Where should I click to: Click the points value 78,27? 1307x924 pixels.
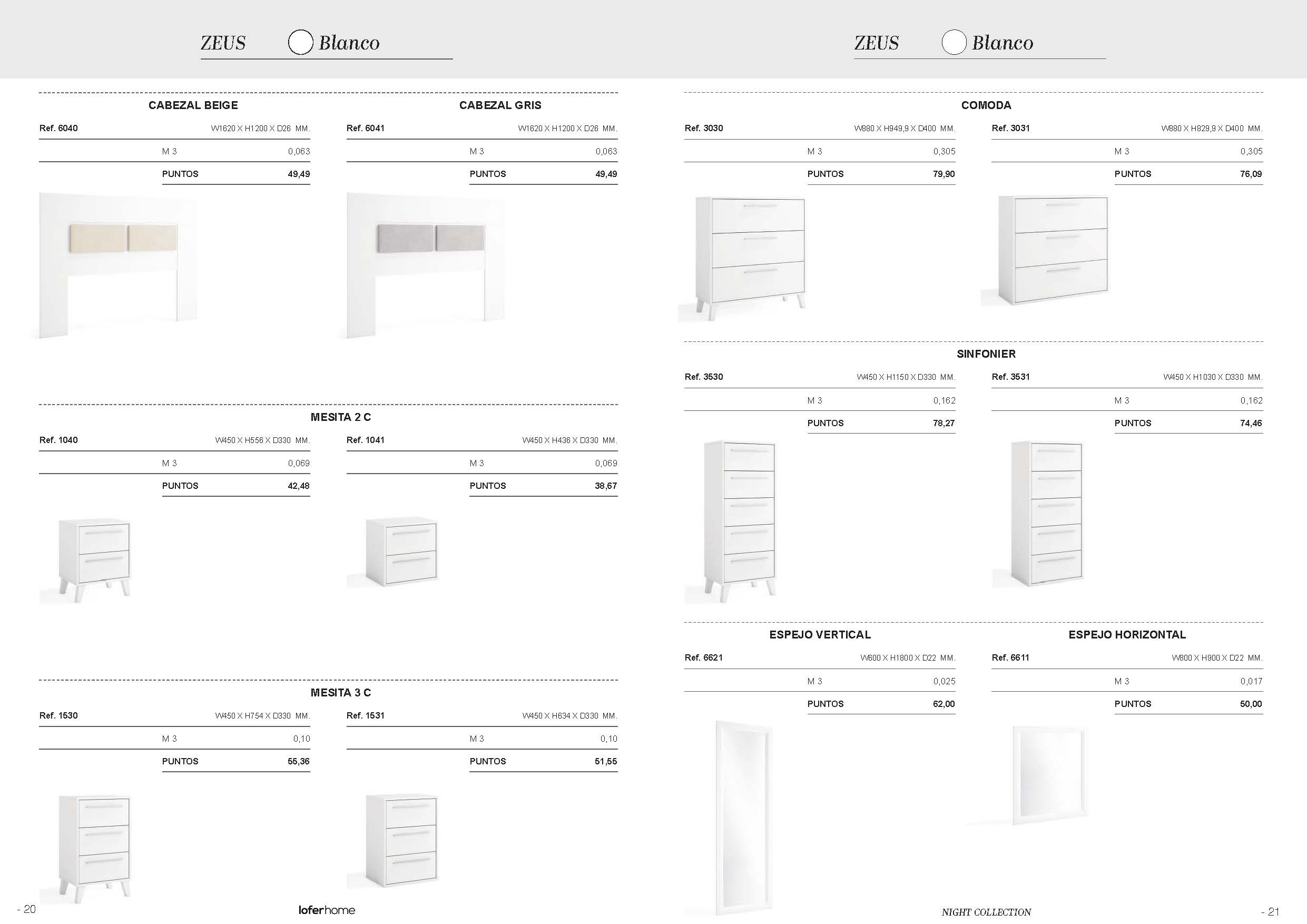[x=944, y=424]
